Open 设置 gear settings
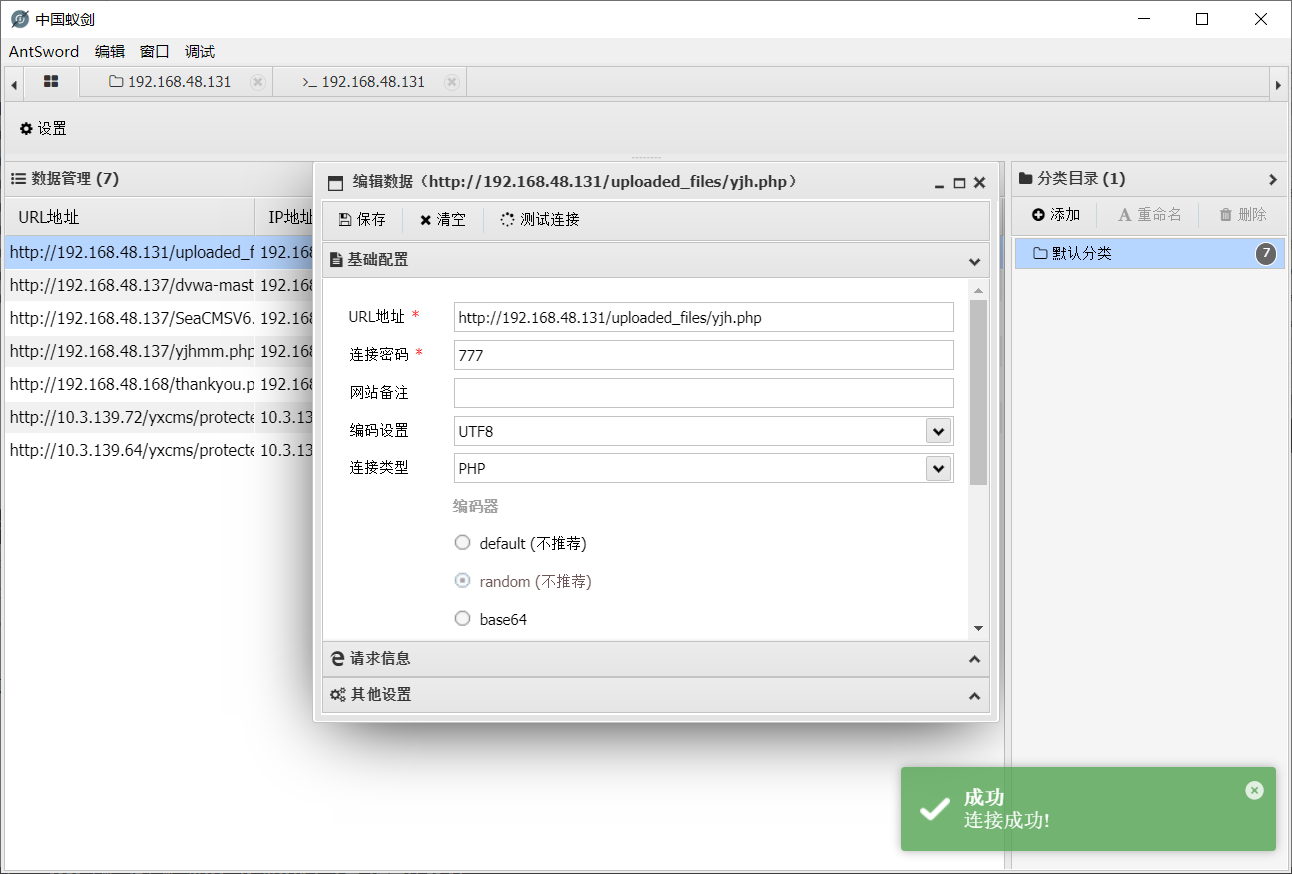The height and width of the screenshot is (874, 1292). [x=43, y=128]
